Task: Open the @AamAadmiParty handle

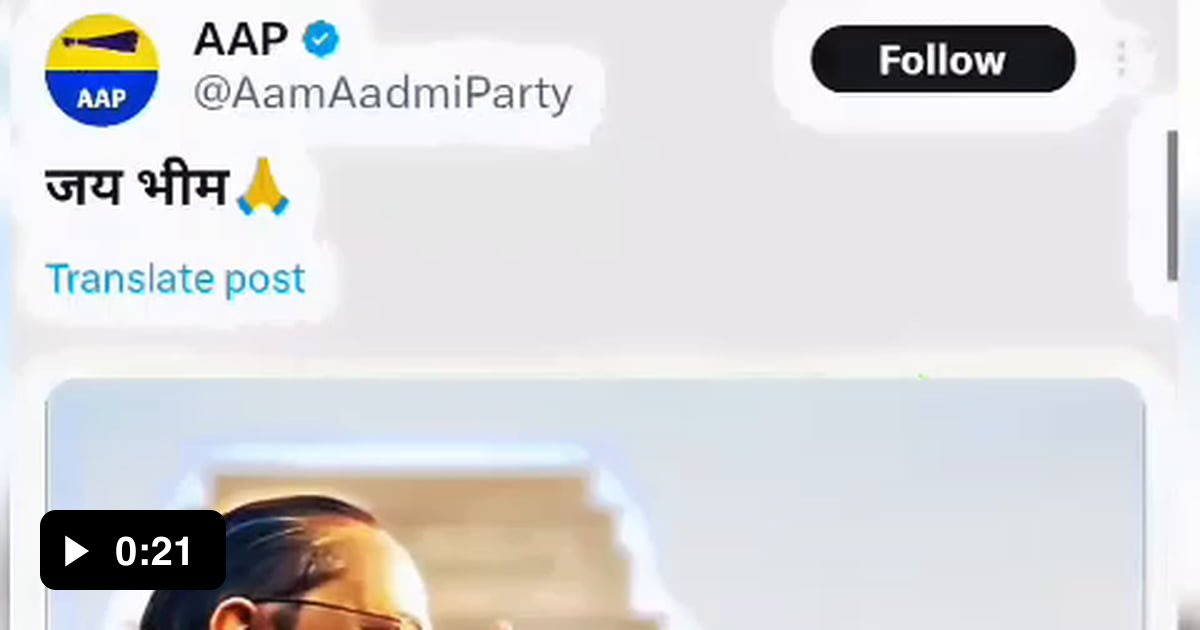Action: click(382, 94)
